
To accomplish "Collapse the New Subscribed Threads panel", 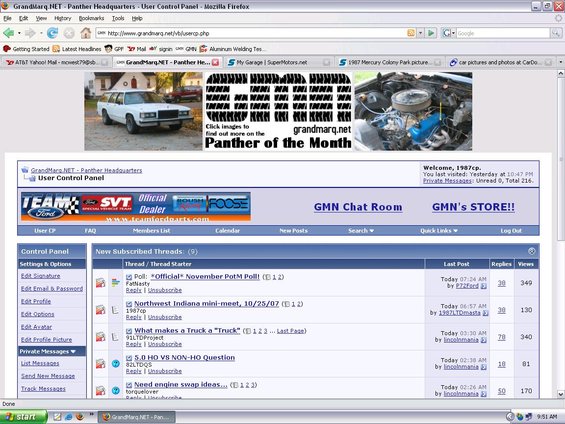I will pyautogui.click(x=531, y=251).
